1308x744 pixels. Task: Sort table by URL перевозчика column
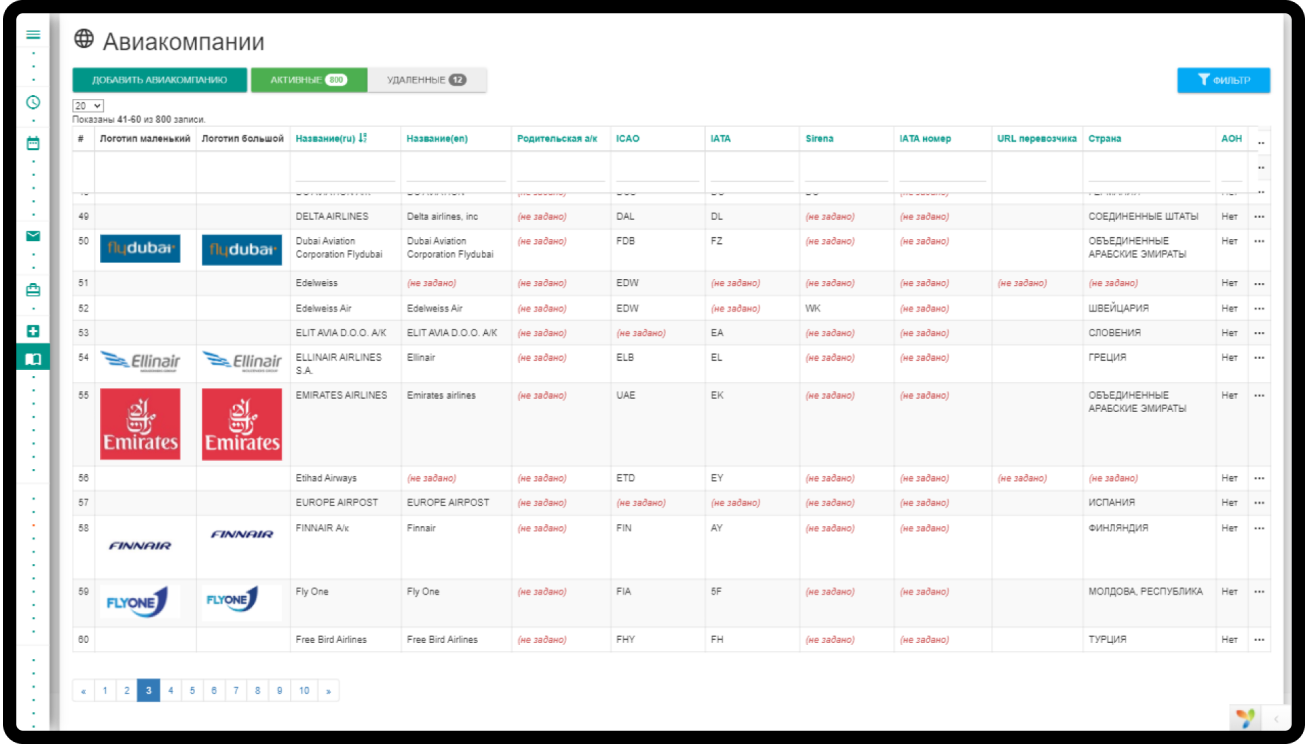[1036, 139]
